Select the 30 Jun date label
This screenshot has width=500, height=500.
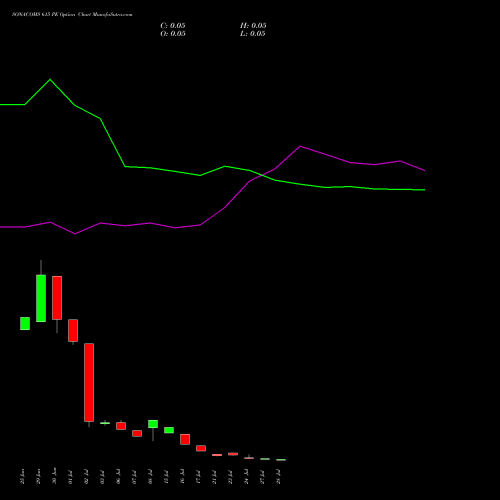[54, 476]
